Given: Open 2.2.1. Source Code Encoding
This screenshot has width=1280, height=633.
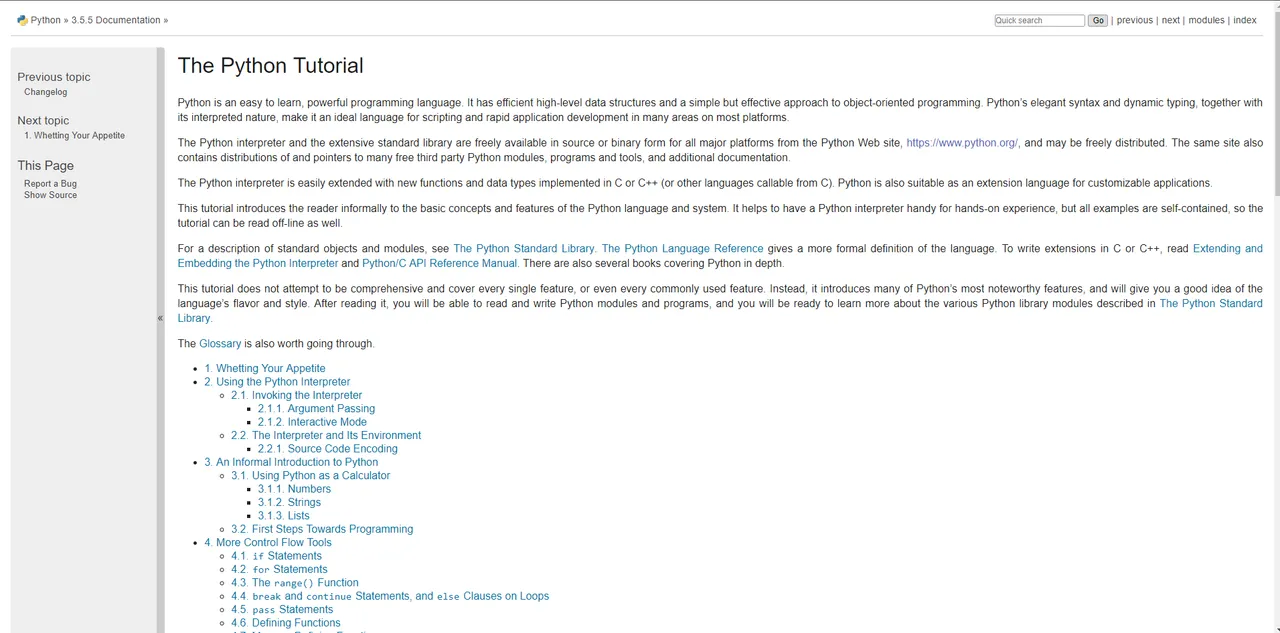Looking at the screenshot, I should [327, 449].
